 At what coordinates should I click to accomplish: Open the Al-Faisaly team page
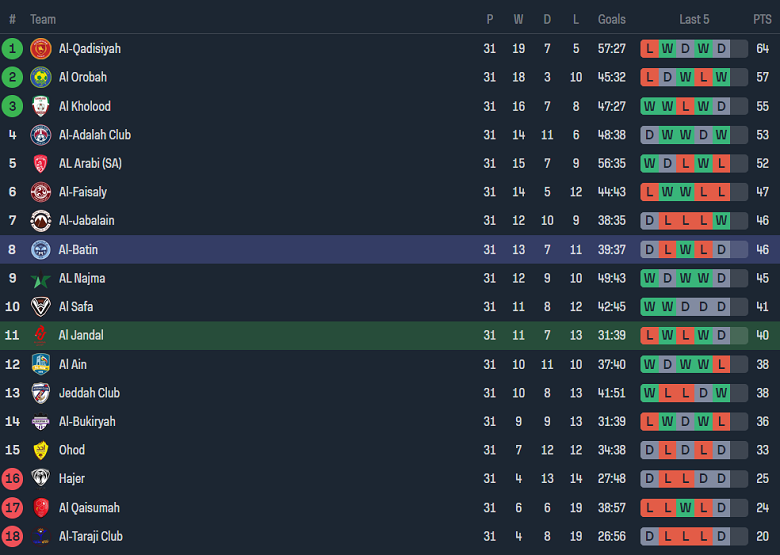click(x=82, y=192)
